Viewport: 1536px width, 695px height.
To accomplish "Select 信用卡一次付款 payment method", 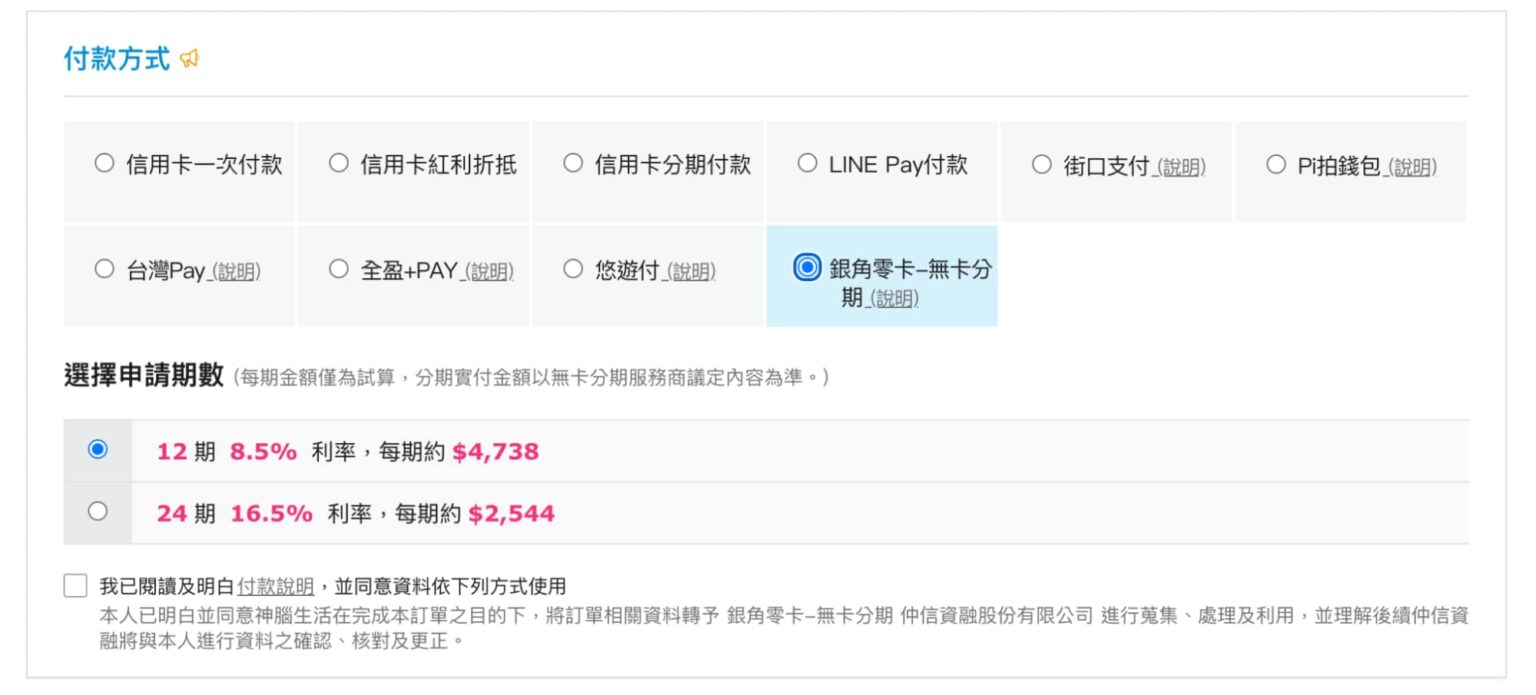I will click(103, 163).
